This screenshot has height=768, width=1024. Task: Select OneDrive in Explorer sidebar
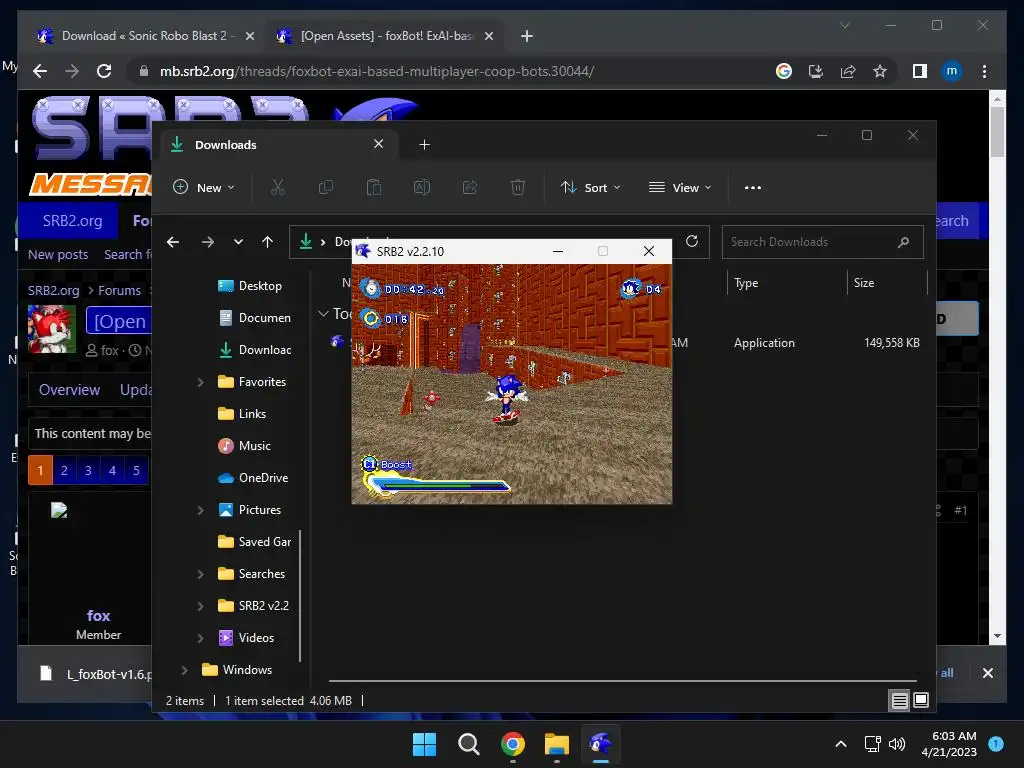[x=253, y=478]
